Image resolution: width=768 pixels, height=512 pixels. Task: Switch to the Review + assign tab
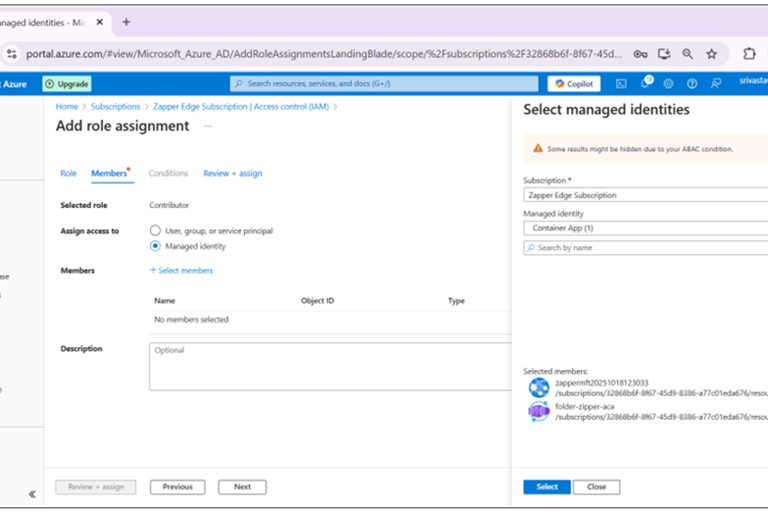pyautogui.click(x=233, y=173)
